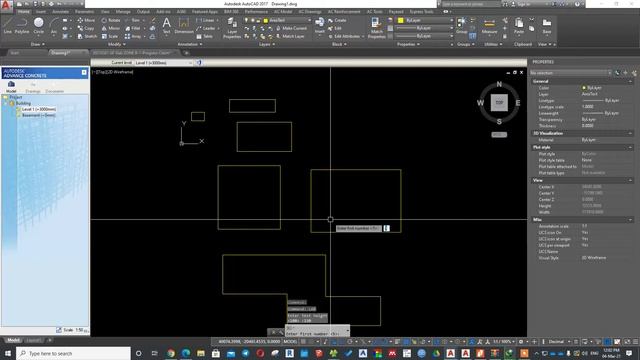Open the Decimal units dropdown in status bar
640x360 pixels.
point(559,341)
